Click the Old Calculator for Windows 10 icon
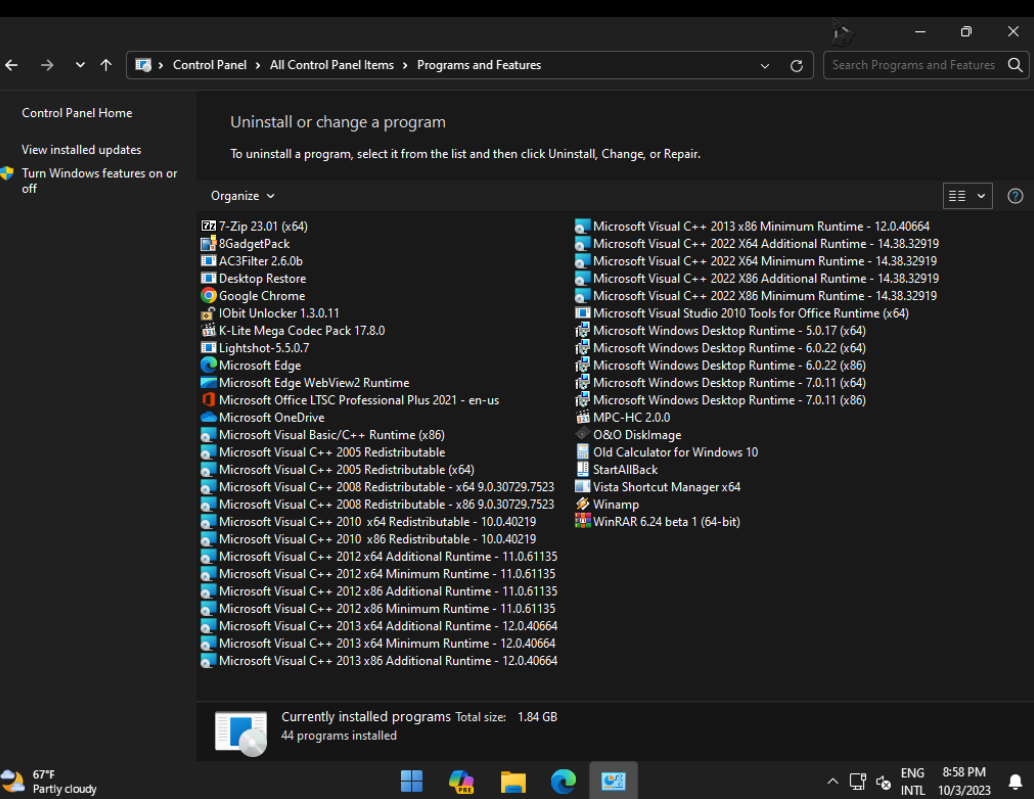The image size is (1034, 799). (x=582, y=452)
